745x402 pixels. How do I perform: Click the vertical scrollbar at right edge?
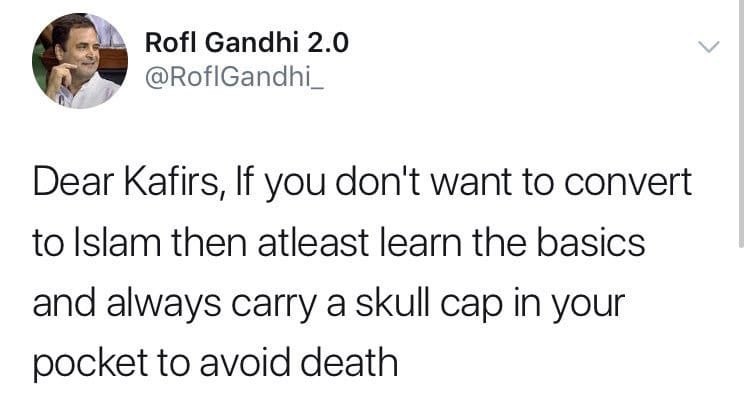coord(741,124)
